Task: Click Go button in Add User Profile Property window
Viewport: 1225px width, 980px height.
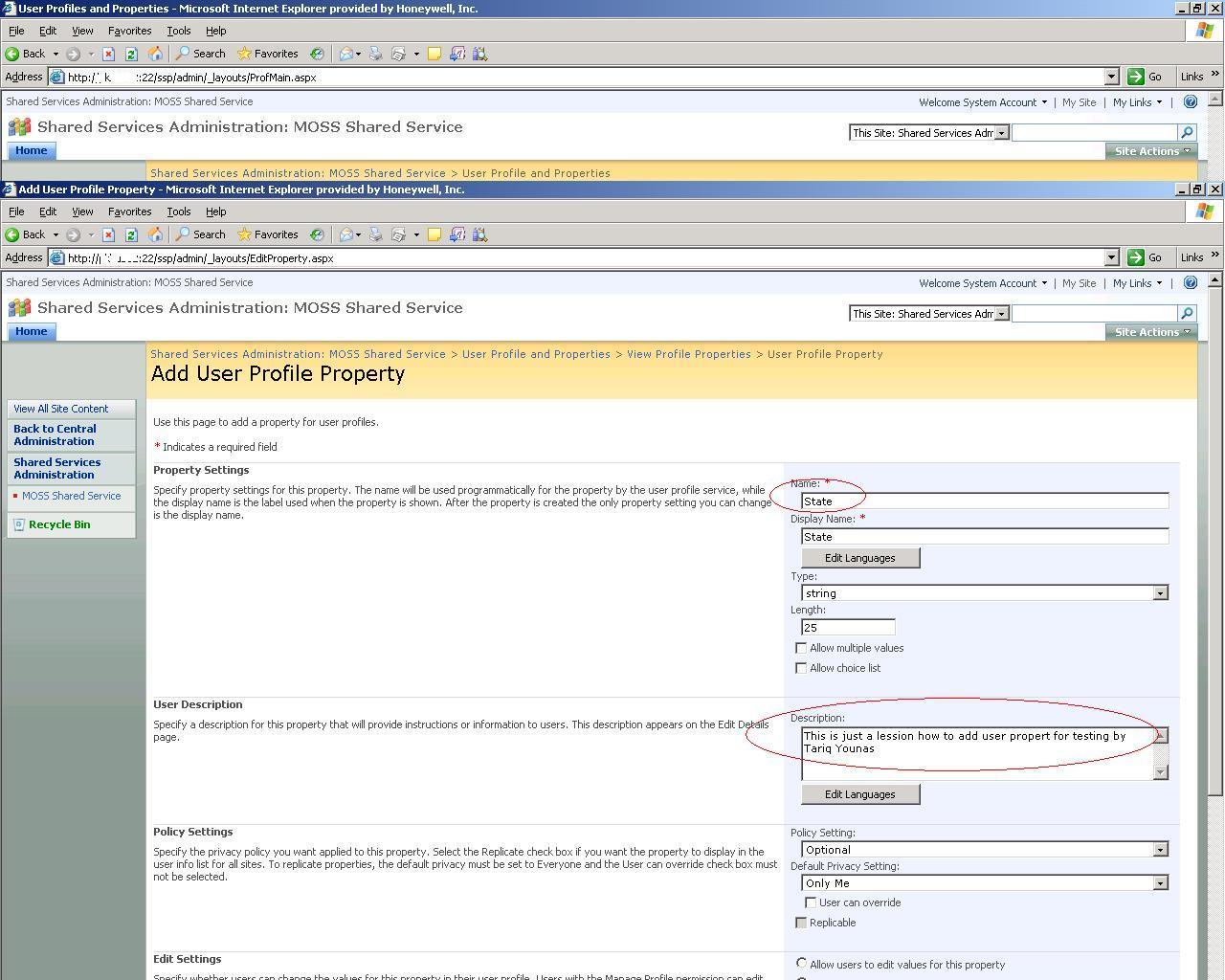Action: (1147, 257)
